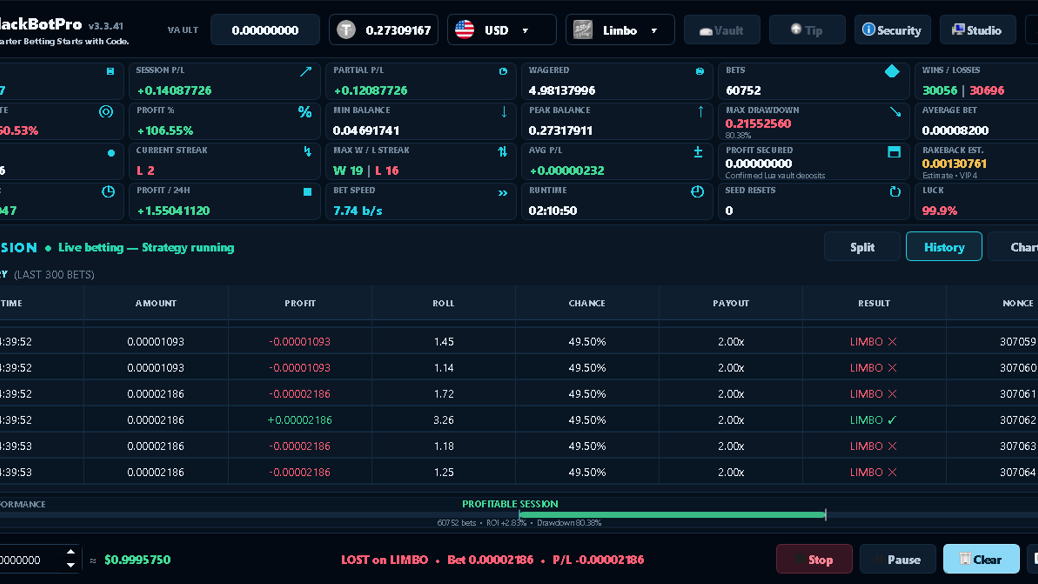Click the Min Balance down-arrow icon
The image size is (1038, 584).
coord(504,112)
